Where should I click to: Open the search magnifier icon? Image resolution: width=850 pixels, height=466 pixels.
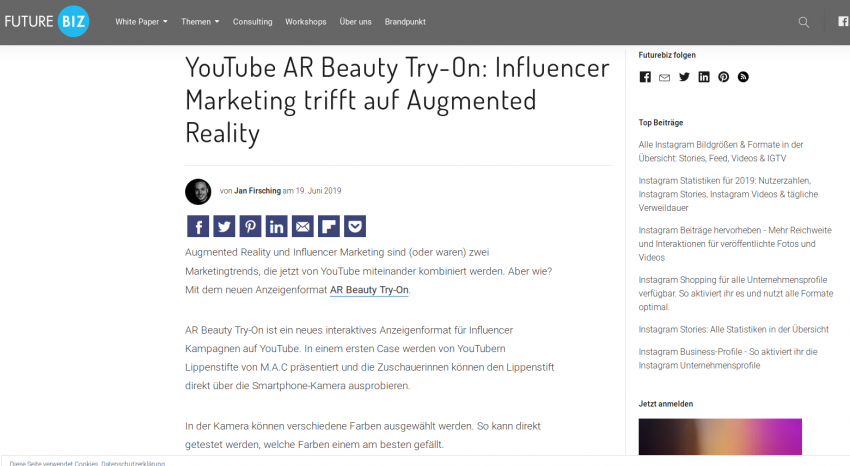(803, 22)
